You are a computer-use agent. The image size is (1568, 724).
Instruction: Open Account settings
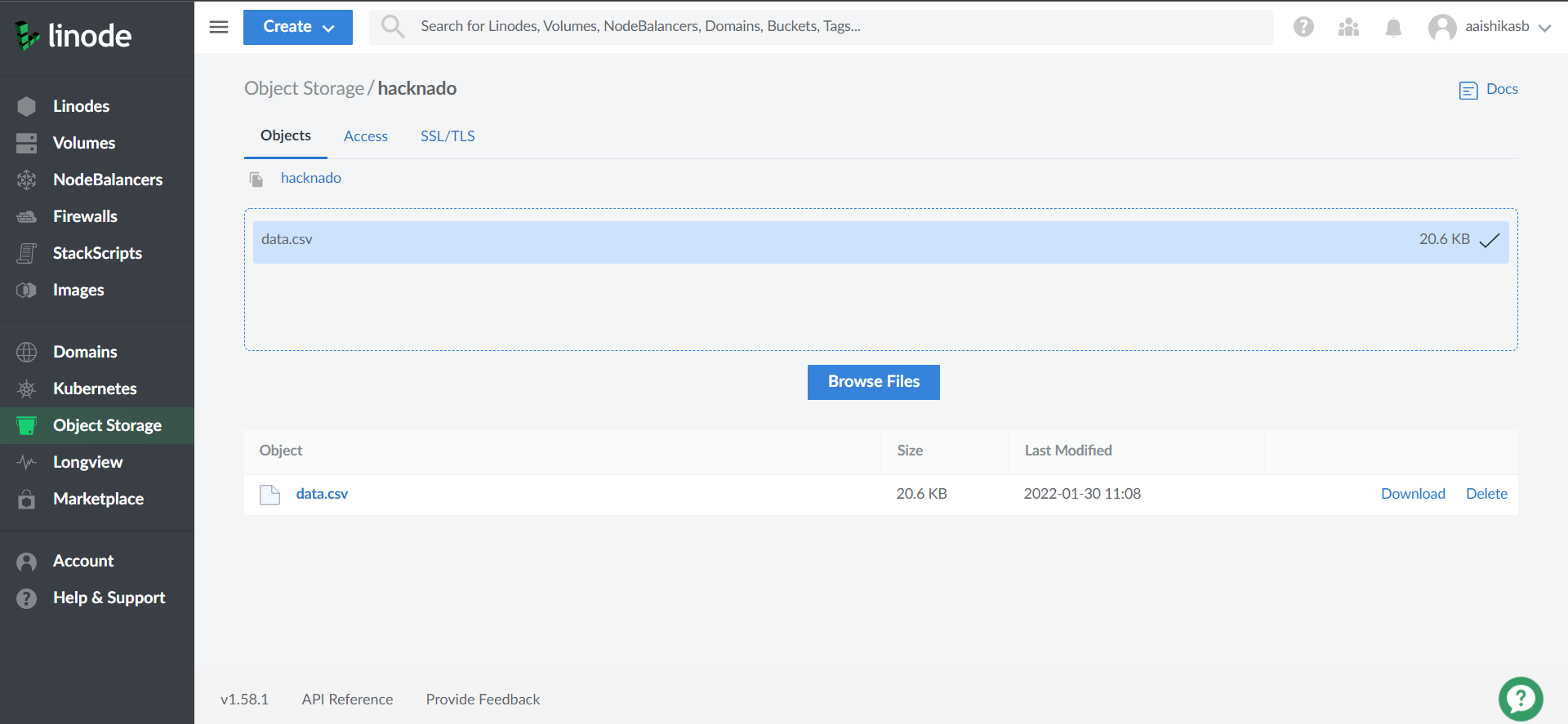(83, 561)
